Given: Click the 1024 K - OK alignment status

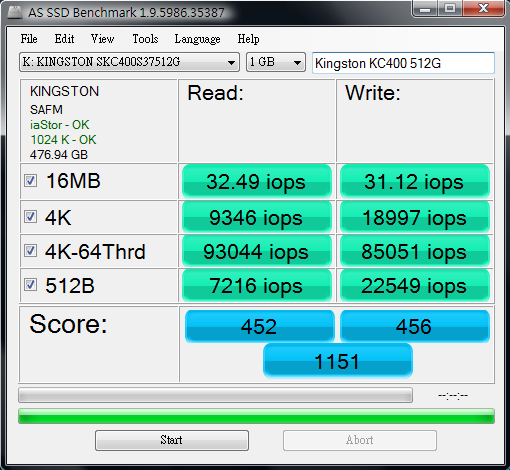Looking at the screenshot, I should (63, 140).
